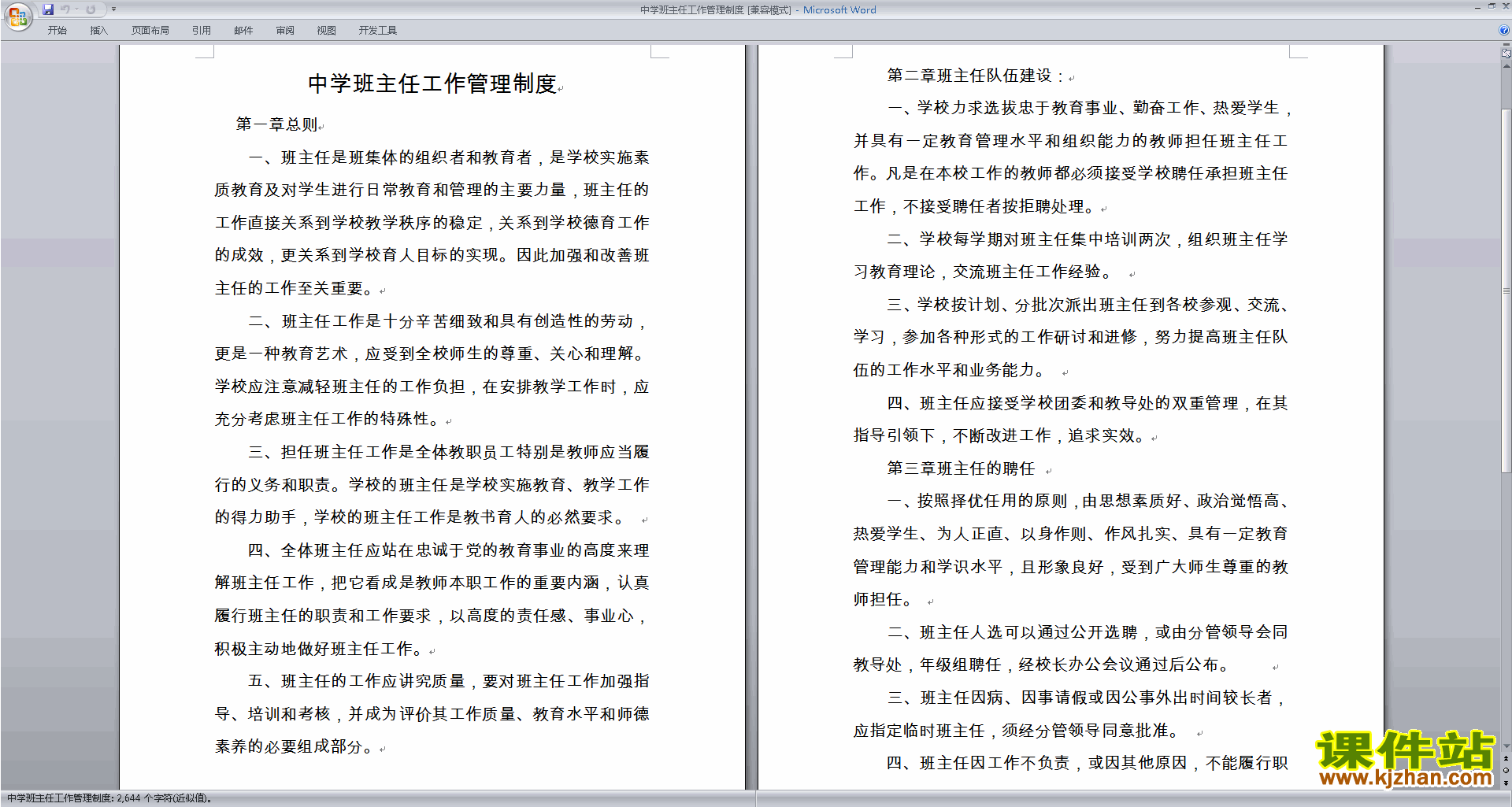Undo the last action
This screenshot has height=807, width=1512.
click(65, 9)
